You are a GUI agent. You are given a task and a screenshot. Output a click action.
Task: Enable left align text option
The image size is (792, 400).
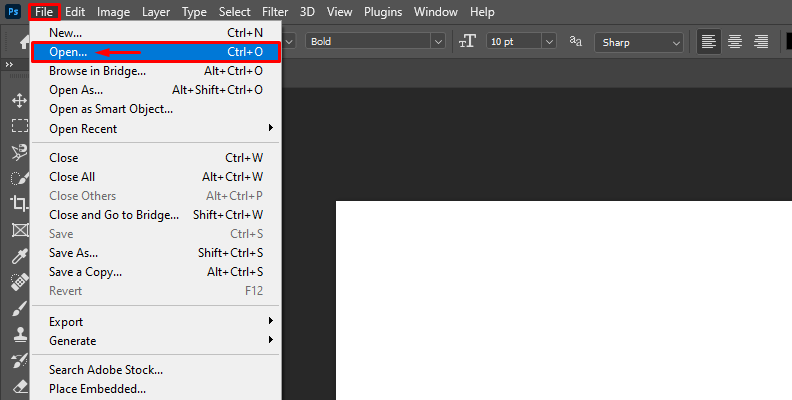click(x=709, y=41)
